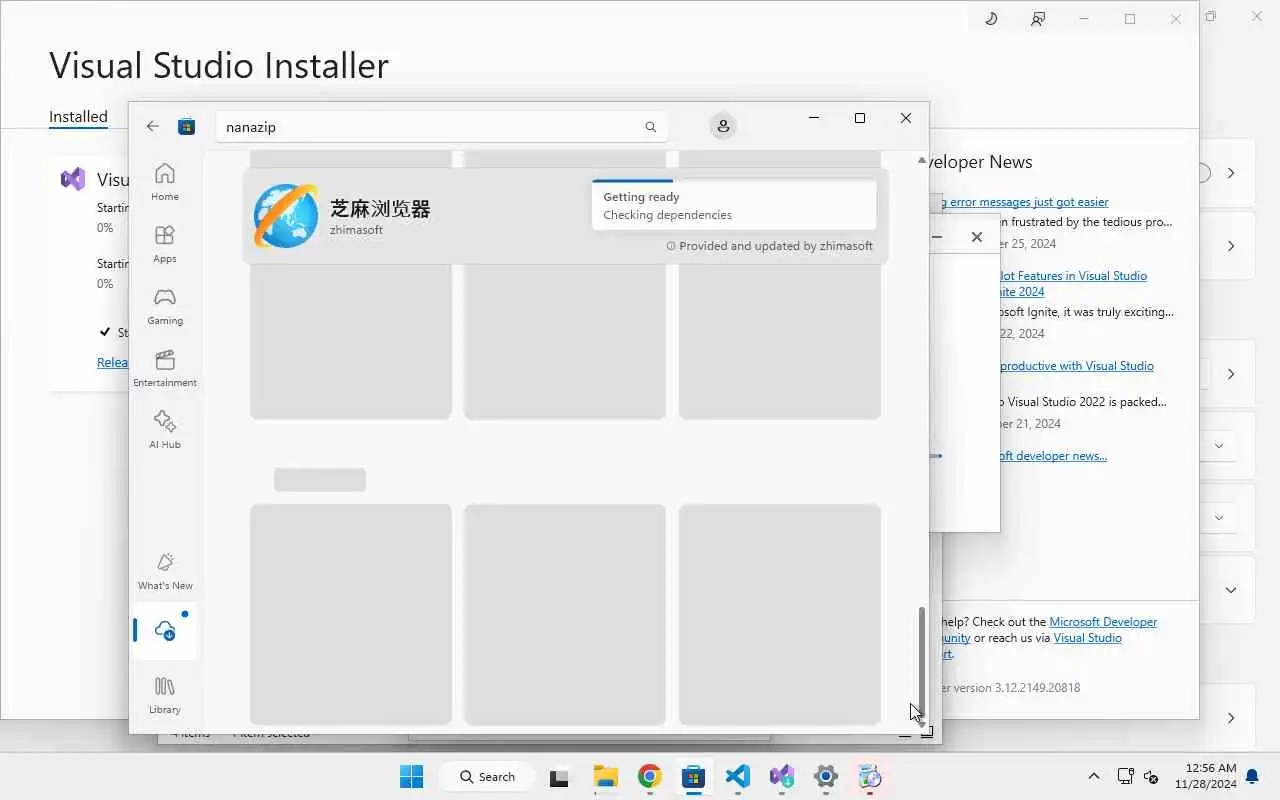Open Visual Studio Code from the taskbar
Screen dimensions: 1280x800
738,776
